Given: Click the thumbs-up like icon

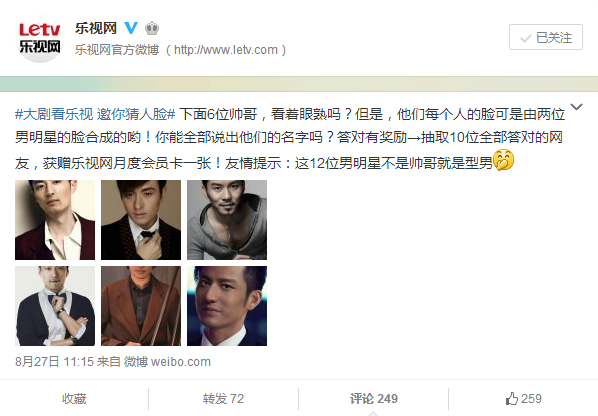Looking at the screenshot, I should tap(512, 399).
